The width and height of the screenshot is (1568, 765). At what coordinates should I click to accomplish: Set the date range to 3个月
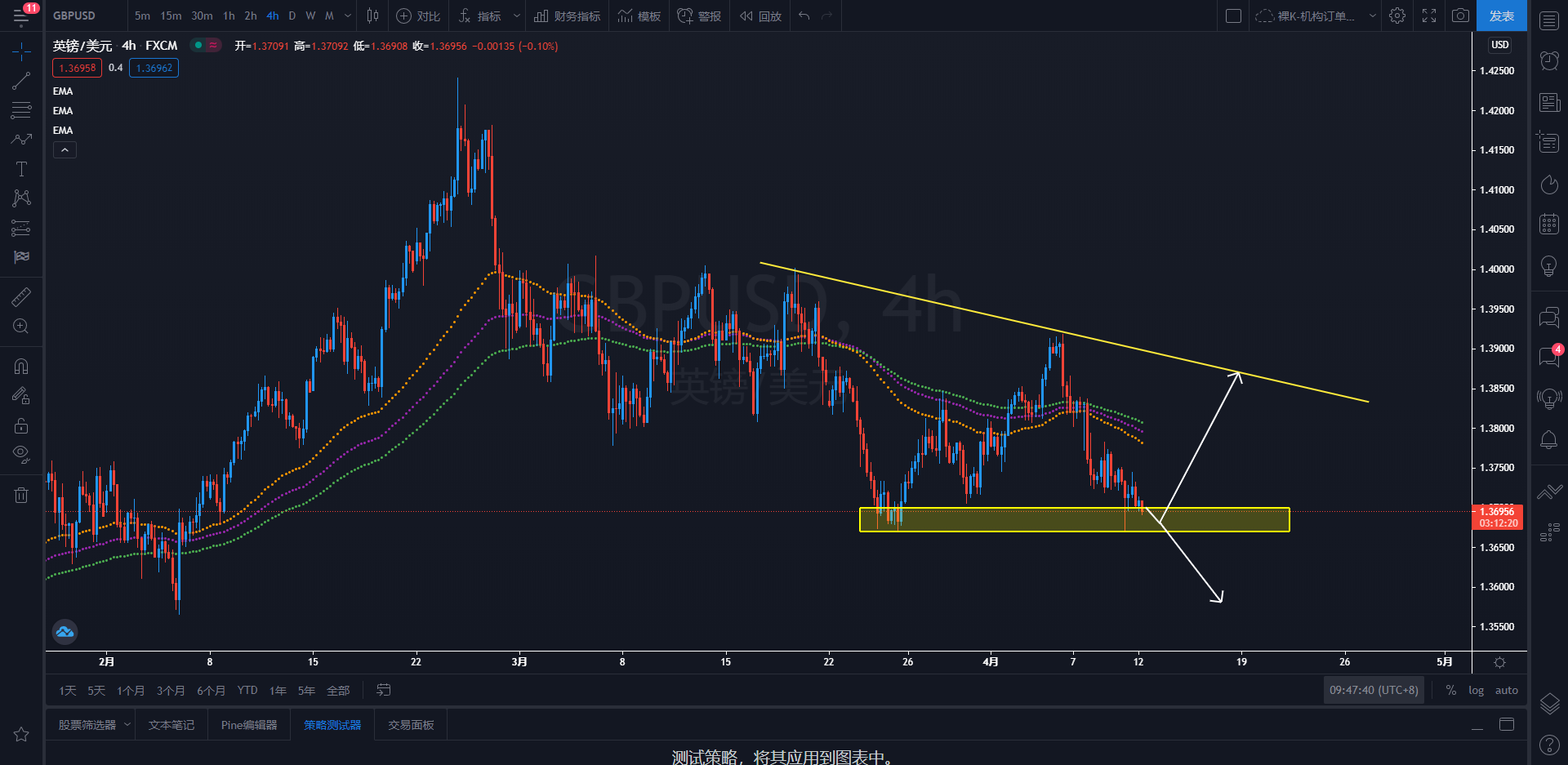click(170, 691)
